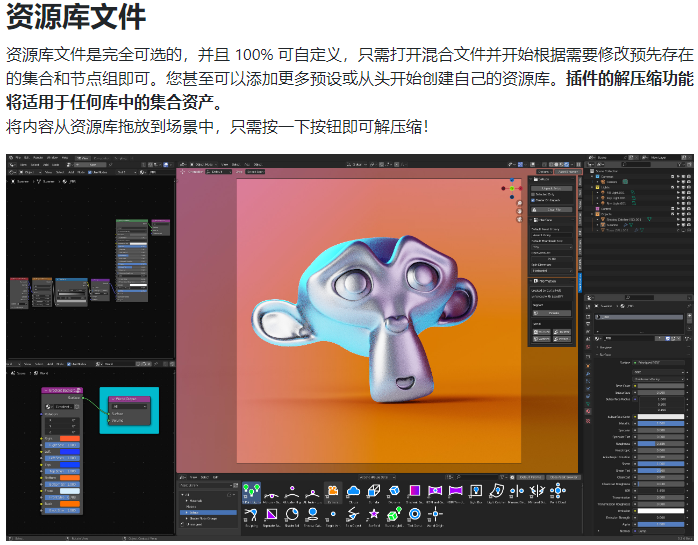Select the blue ring asset thumbnail

tap(415, 514)
